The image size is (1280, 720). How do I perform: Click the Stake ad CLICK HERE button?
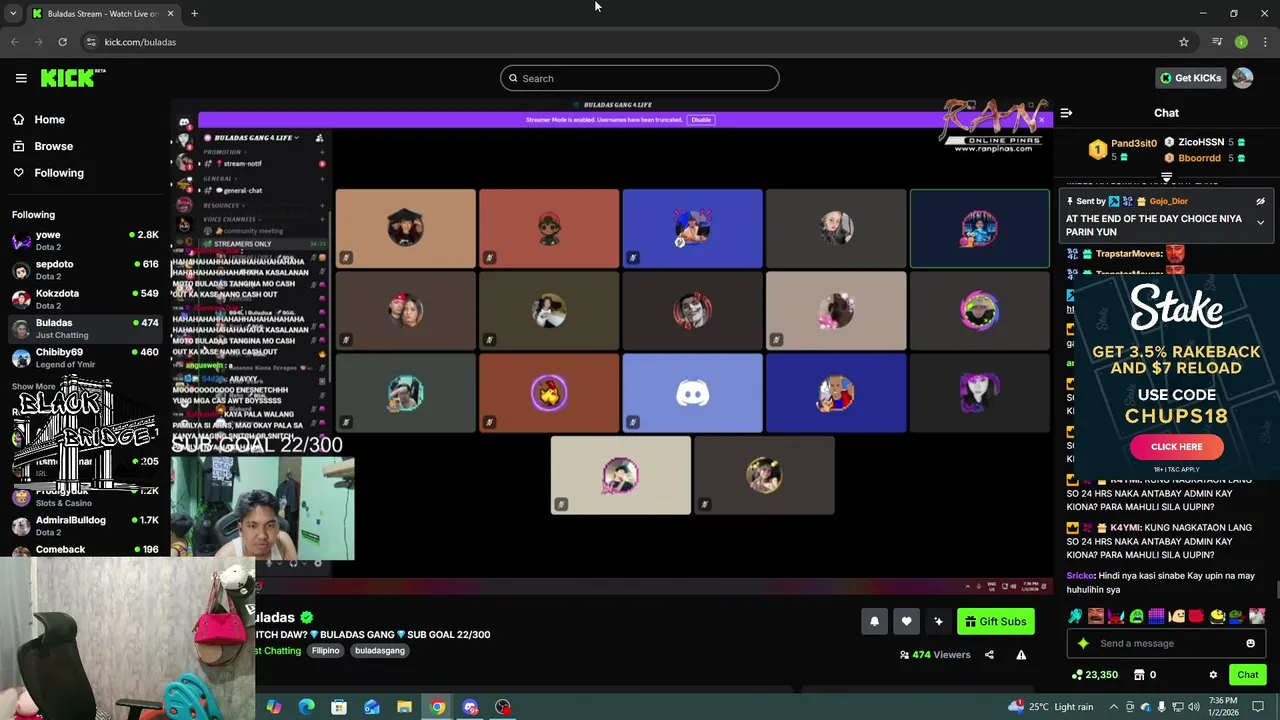(x=1176, y=447)
